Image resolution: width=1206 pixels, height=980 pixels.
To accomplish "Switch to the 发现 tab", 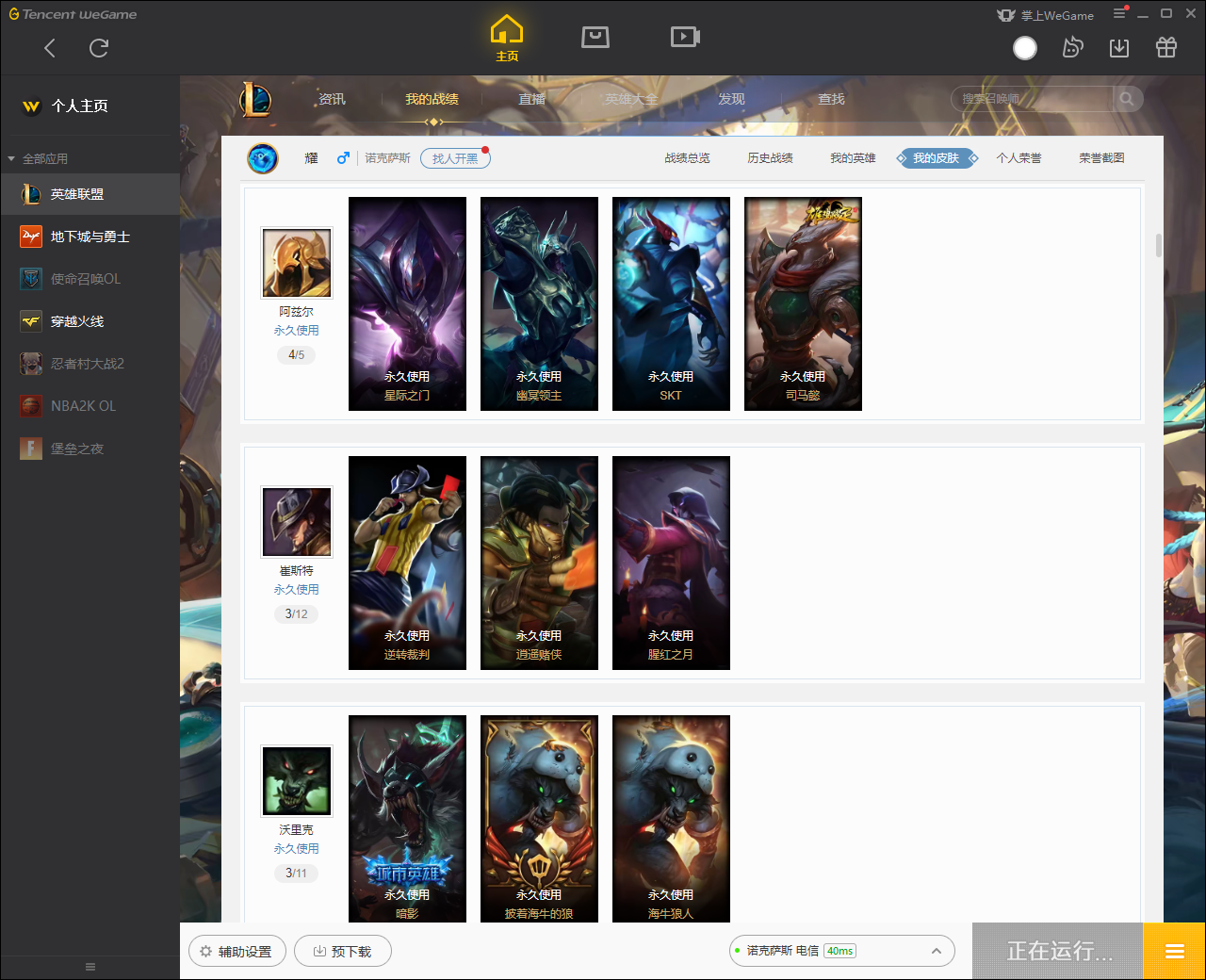I will (731, 99).
